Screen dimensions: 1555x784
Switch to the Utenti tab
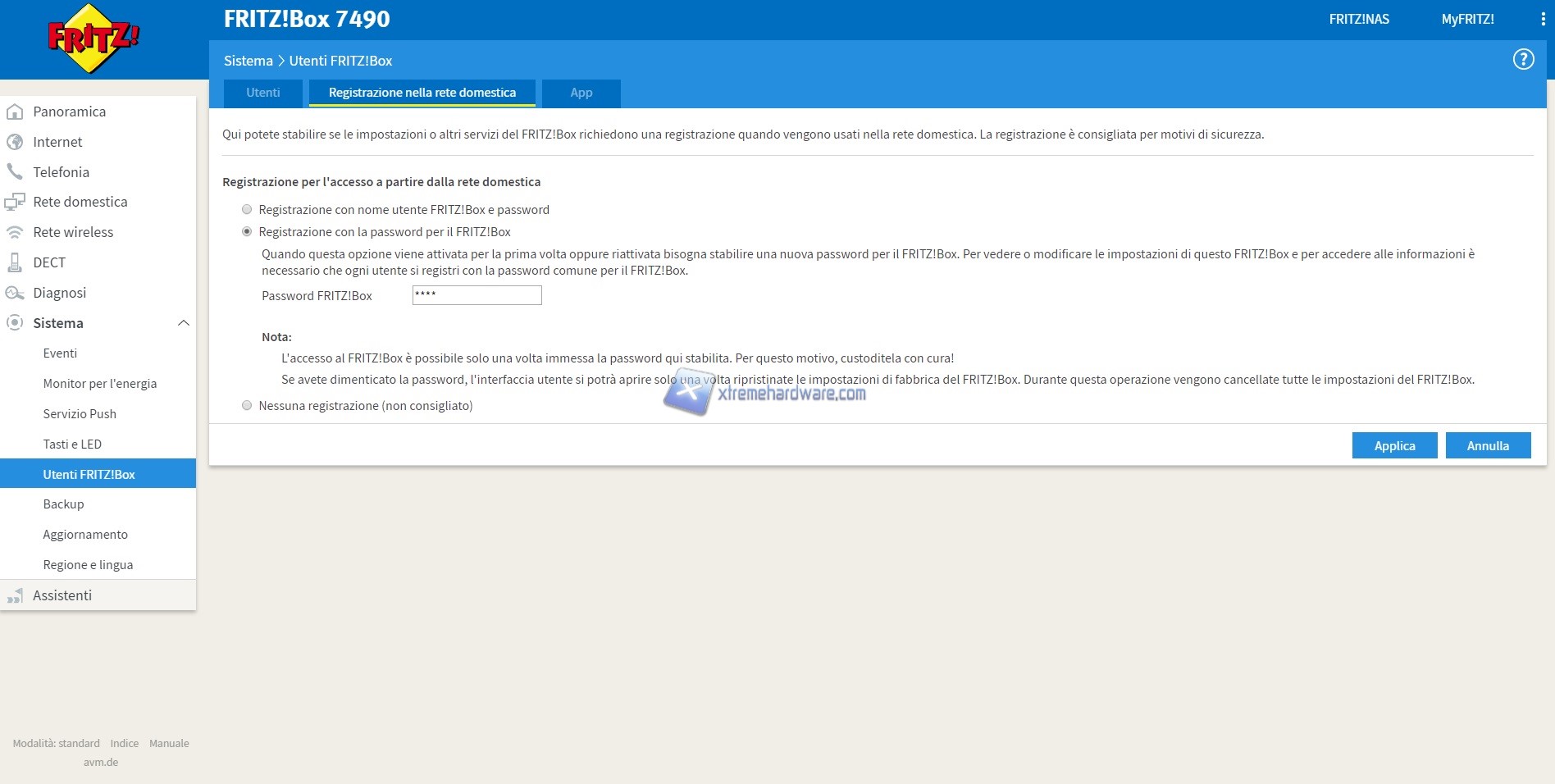[263, 93]
